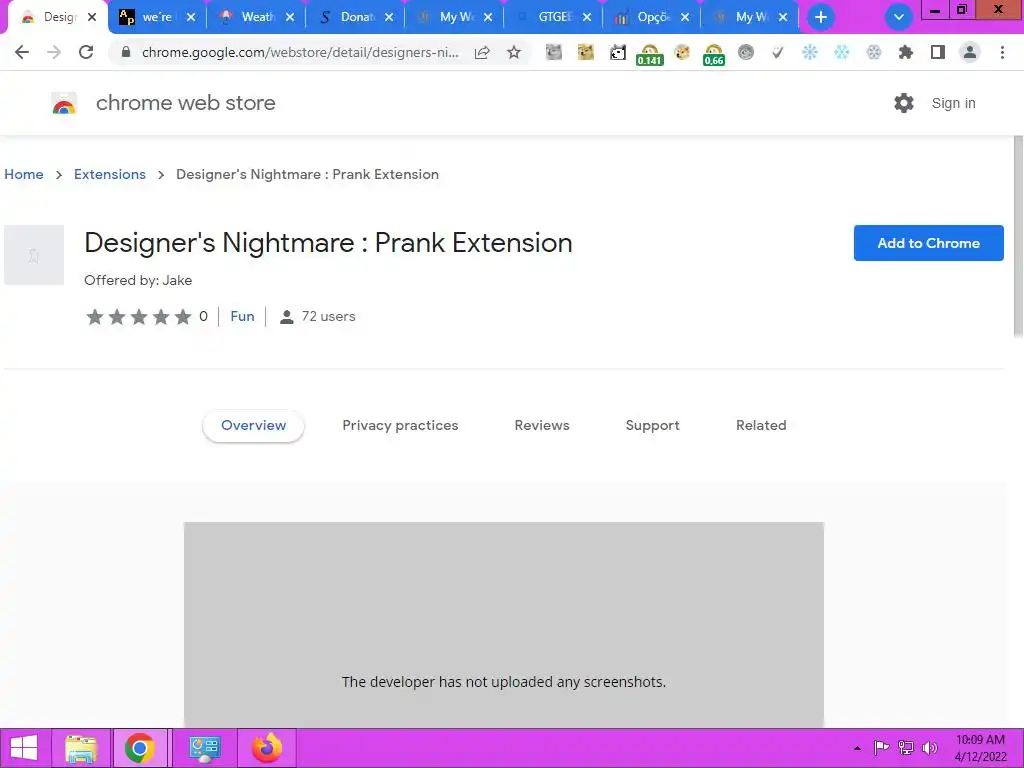Open web store settings gear
The height and width of the screenshot is (768, 1024).
point(904,103)
